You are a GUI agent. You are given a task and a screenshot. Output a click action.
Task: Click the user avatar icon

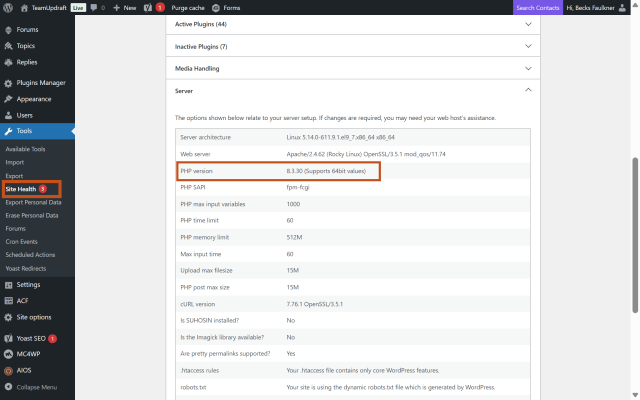(x=622, y=8)
